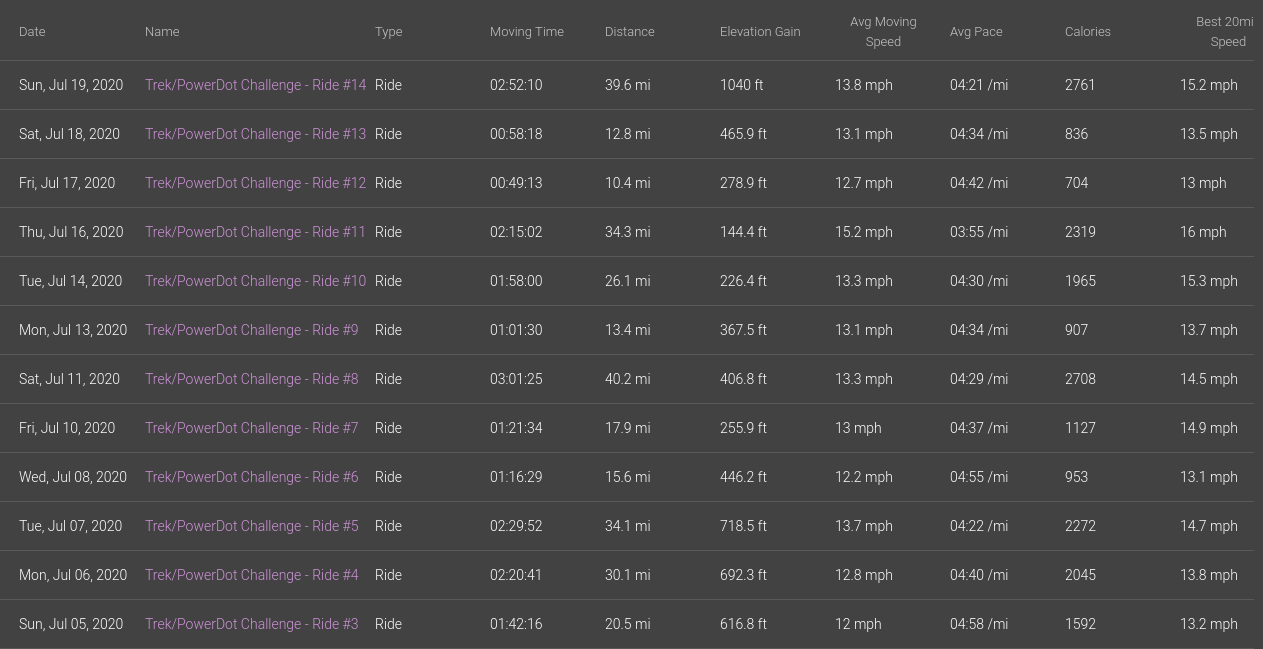Click distance value 40.2 mi

pos(627,379)
